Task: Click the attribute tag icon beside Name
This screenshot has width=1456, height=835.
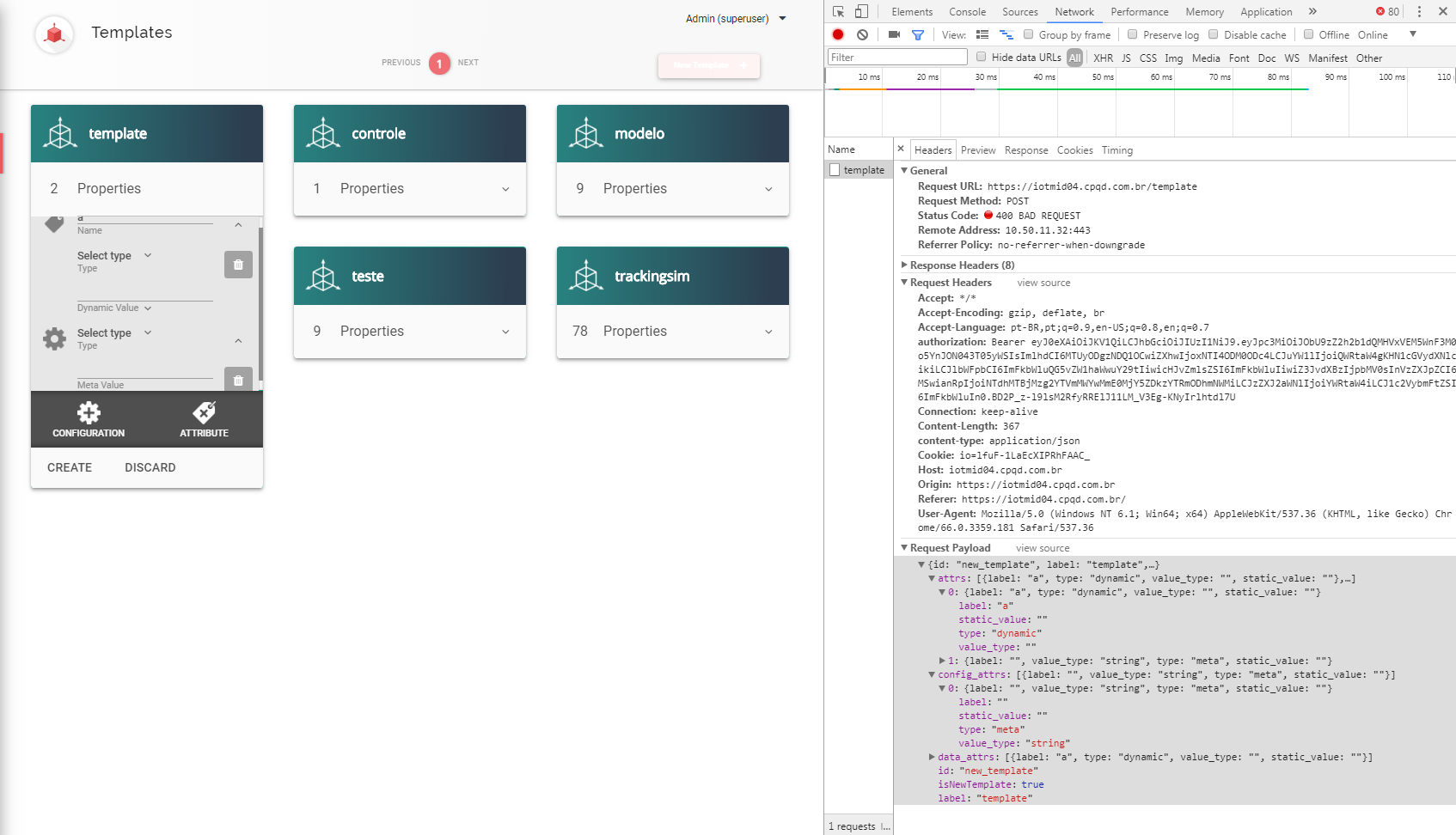Action: tap(54, 223)
